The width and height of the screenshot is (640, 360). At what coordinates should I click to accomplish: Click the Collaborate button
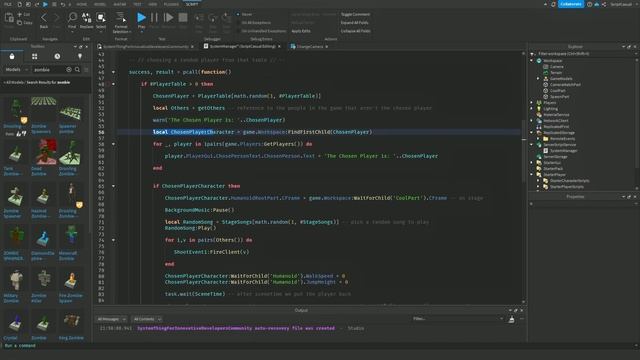[571, 4]
